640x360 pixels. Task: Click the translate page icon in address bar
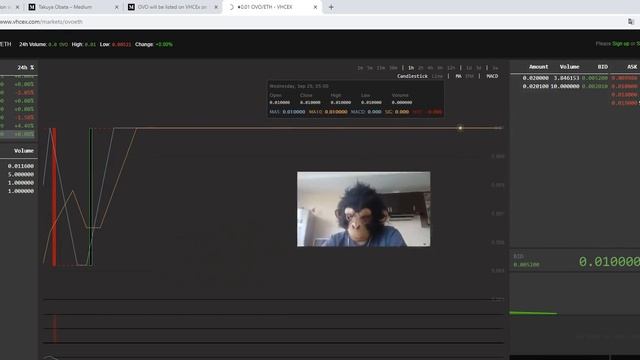[631, 22]
